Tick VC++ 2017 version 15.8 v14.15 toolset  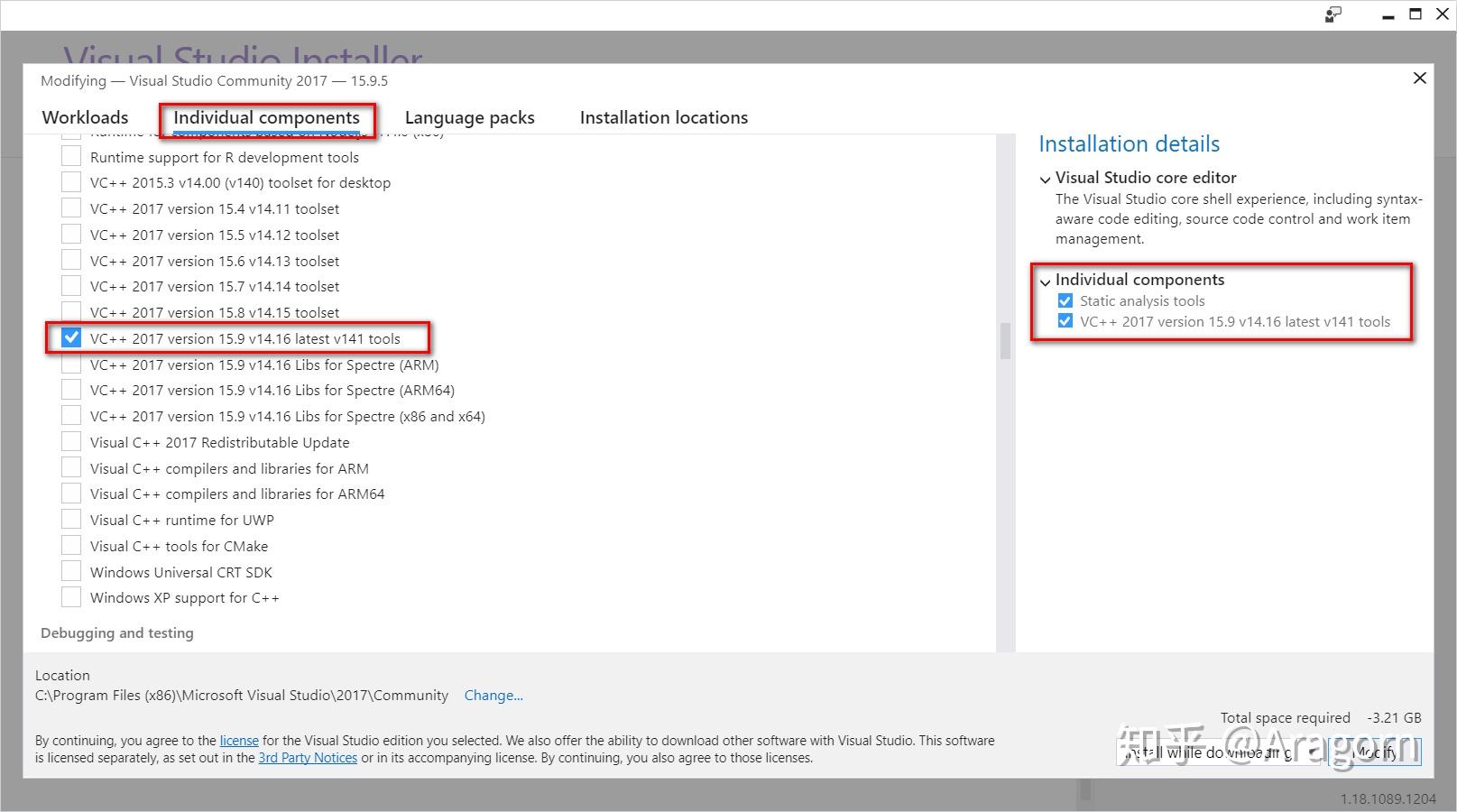[x=71, y=312]
